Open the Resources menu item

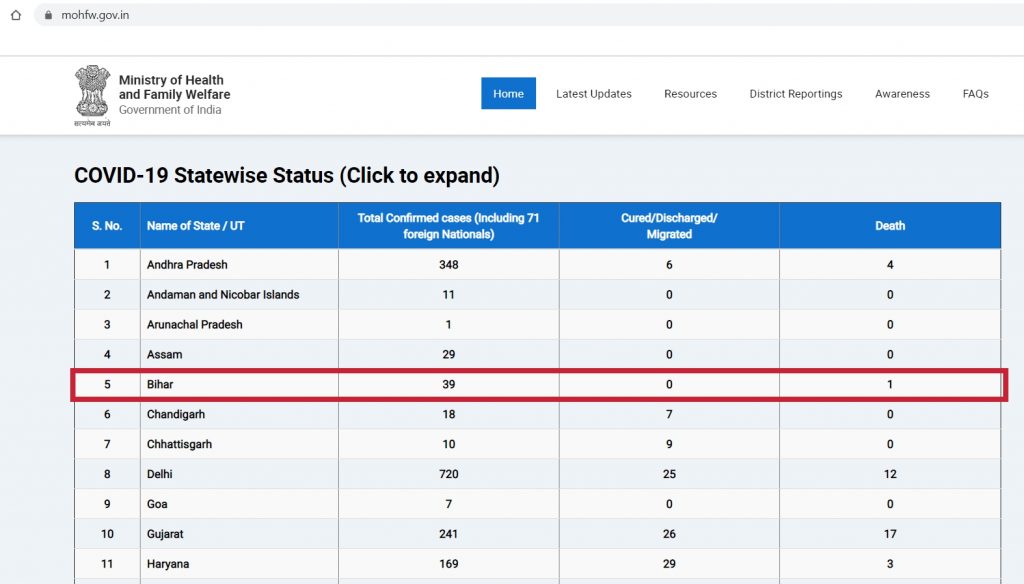(x=690, y=93)
